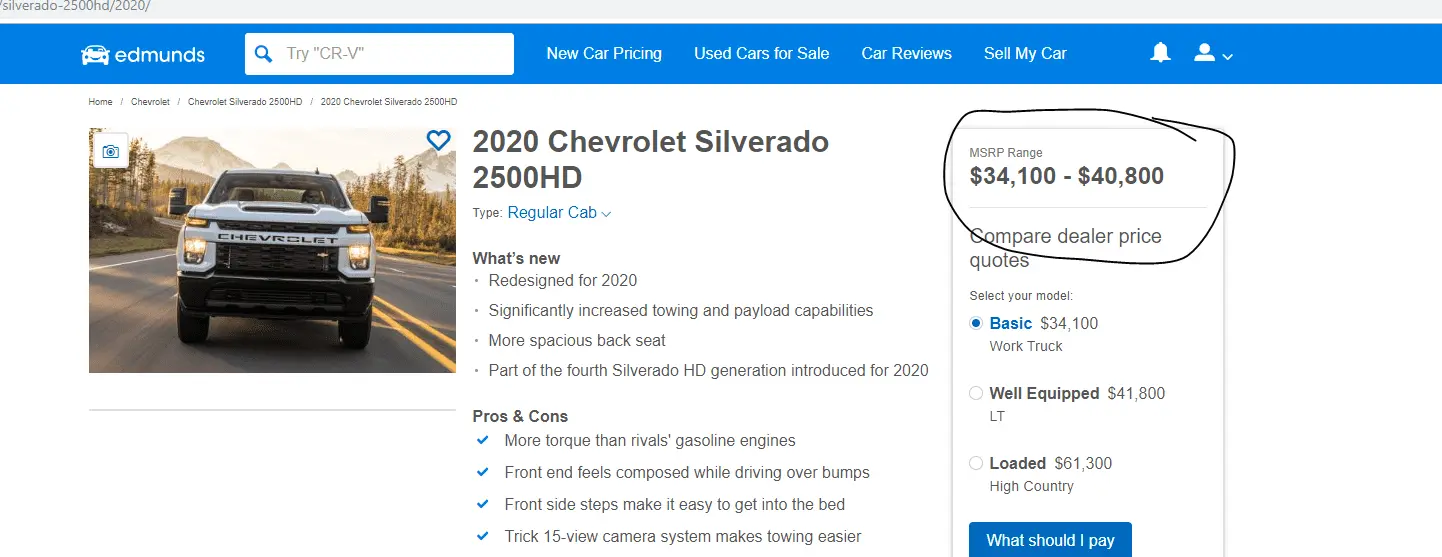The width and height of the screenshot is (1442, 557).
Task: Click the search magnifying glass icon
Action: coord(264,54)
